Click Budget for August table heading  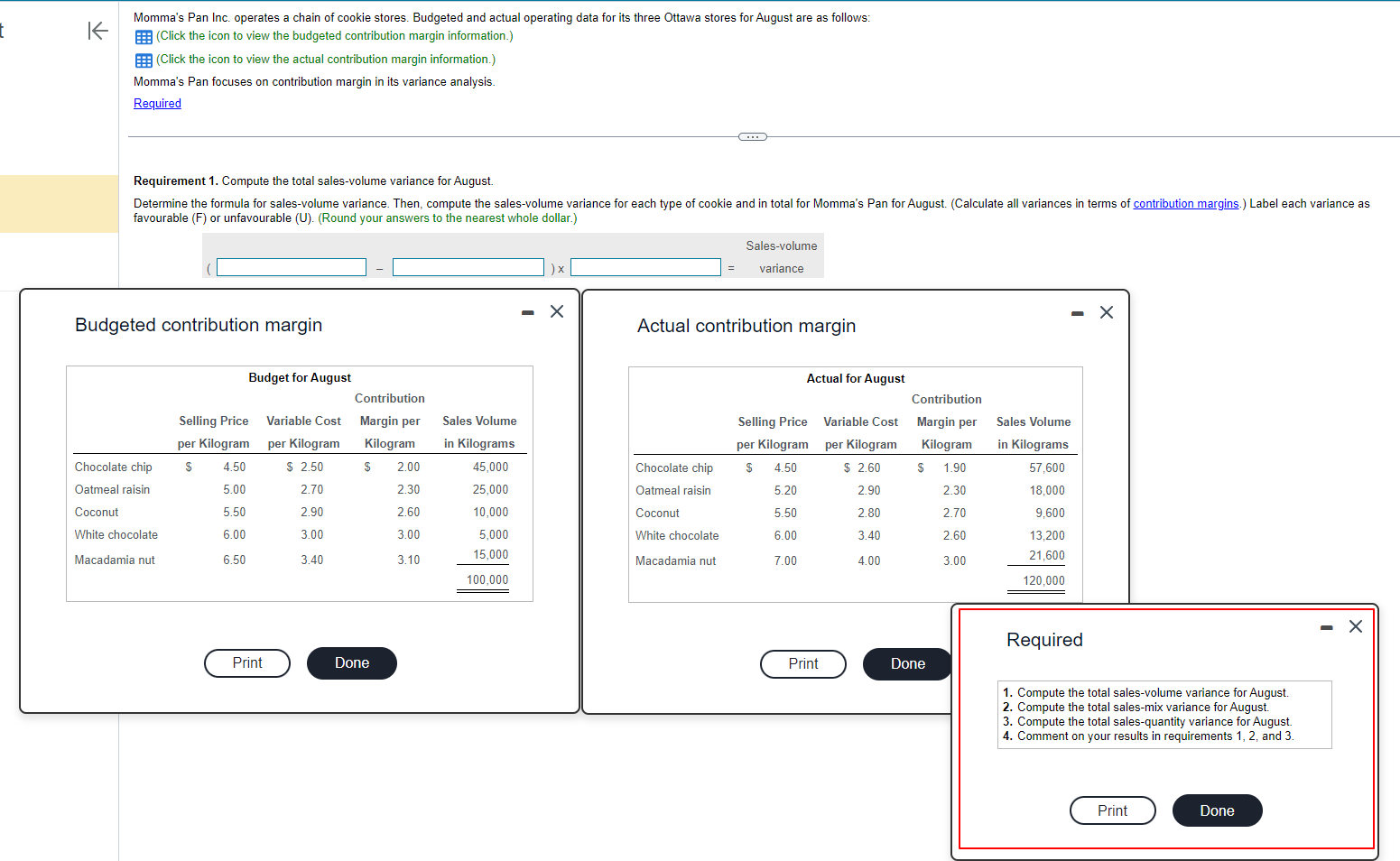300,378
